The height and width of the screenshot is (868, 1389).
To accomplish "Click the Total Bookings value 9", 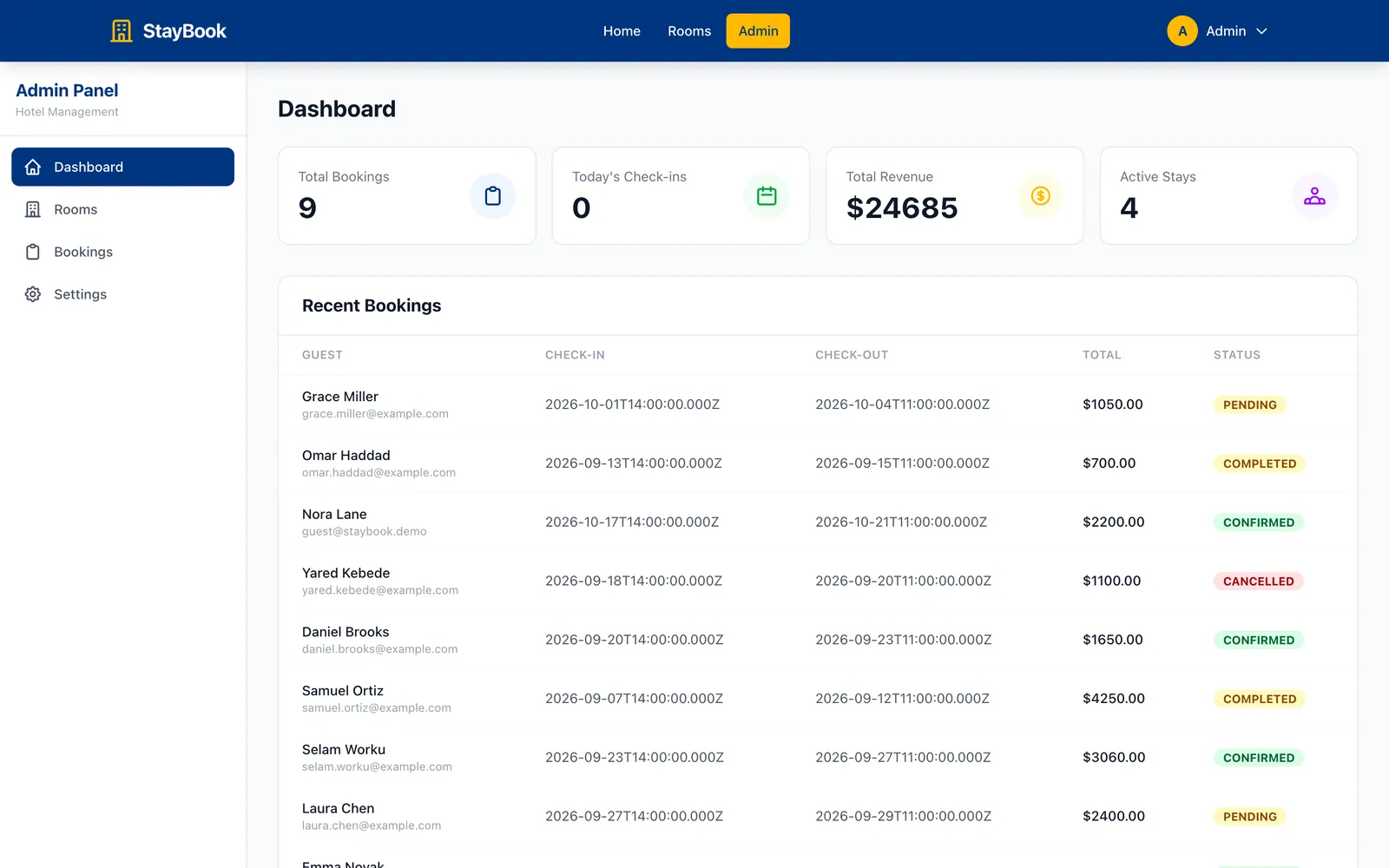I will (x=307, y=208).
